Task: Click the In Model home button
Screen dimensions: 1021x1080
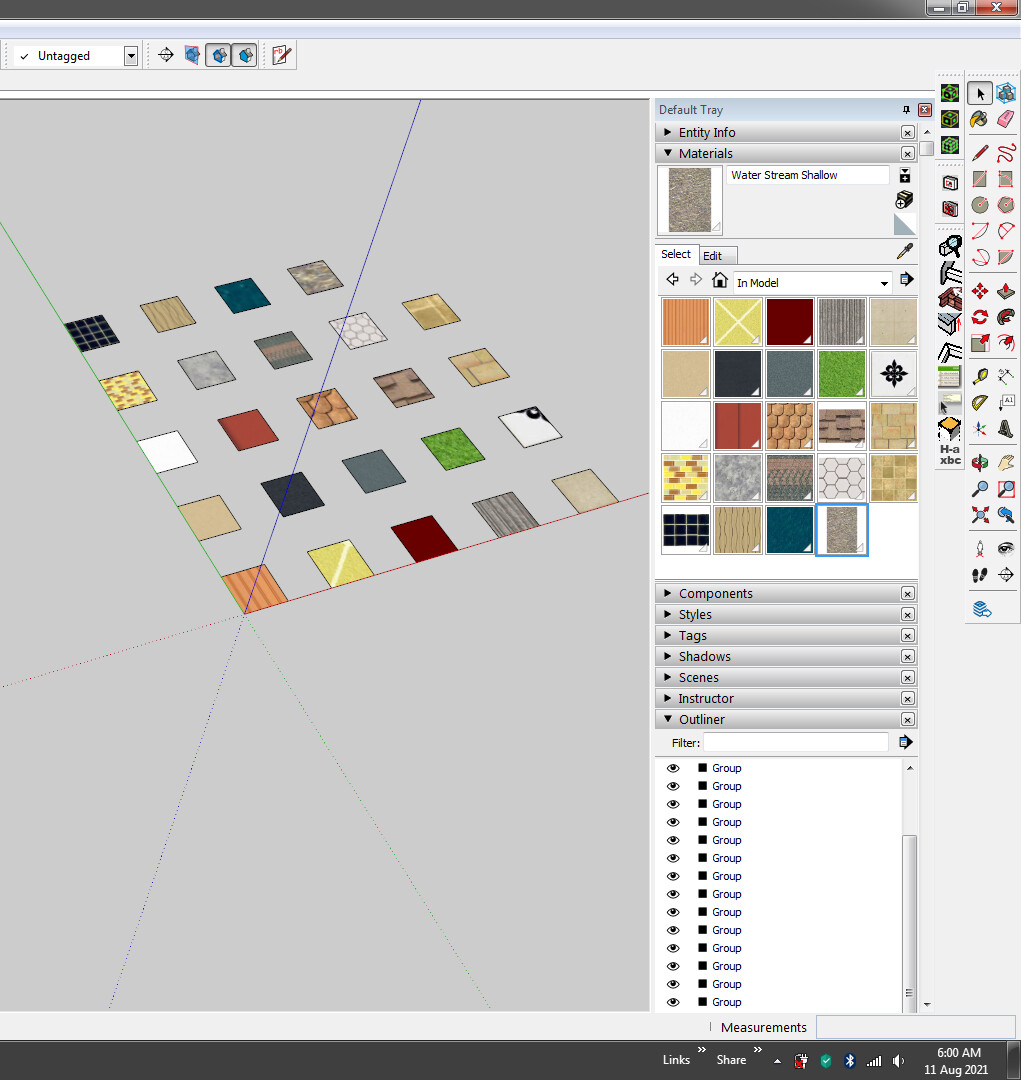Action: pyautogui.click(x=719, y=279)
